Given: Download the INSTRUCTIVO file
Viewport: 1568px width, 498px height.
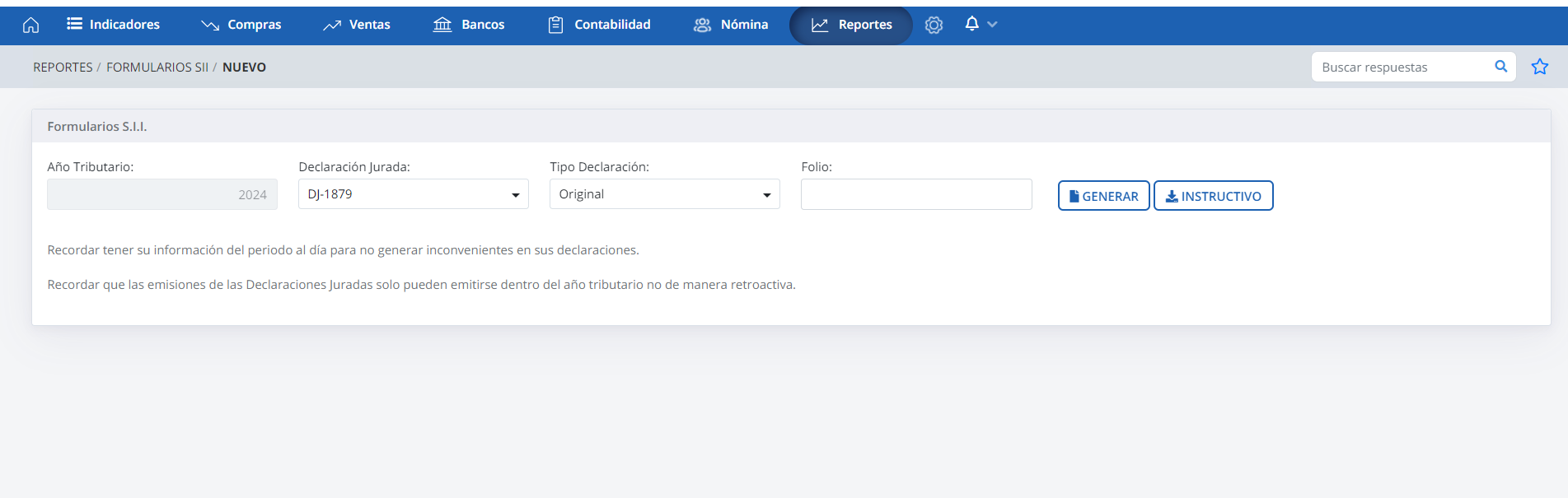Looking at the screenshot, I should pyautogui.click(x=1213, y=196).
